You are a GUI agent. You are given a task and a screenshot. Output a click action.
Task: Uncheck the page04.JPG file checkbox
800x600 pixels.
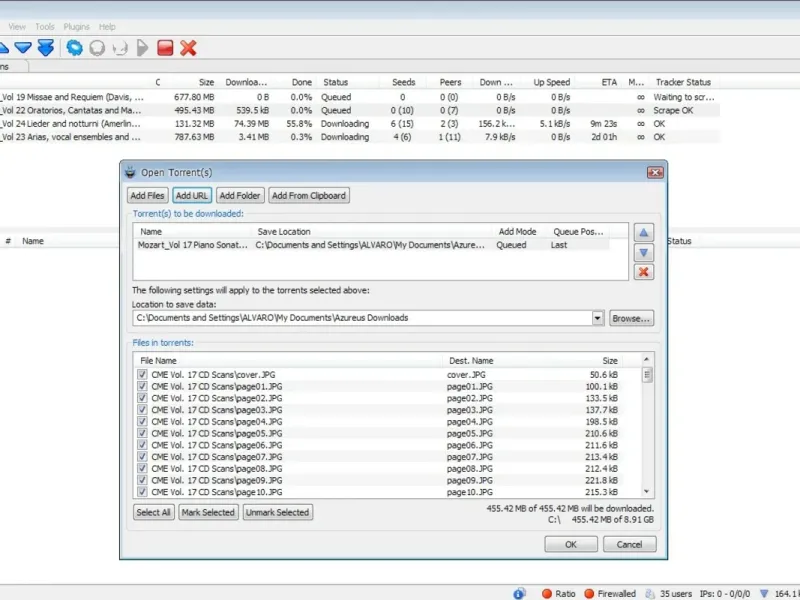[x=142, y=421]
